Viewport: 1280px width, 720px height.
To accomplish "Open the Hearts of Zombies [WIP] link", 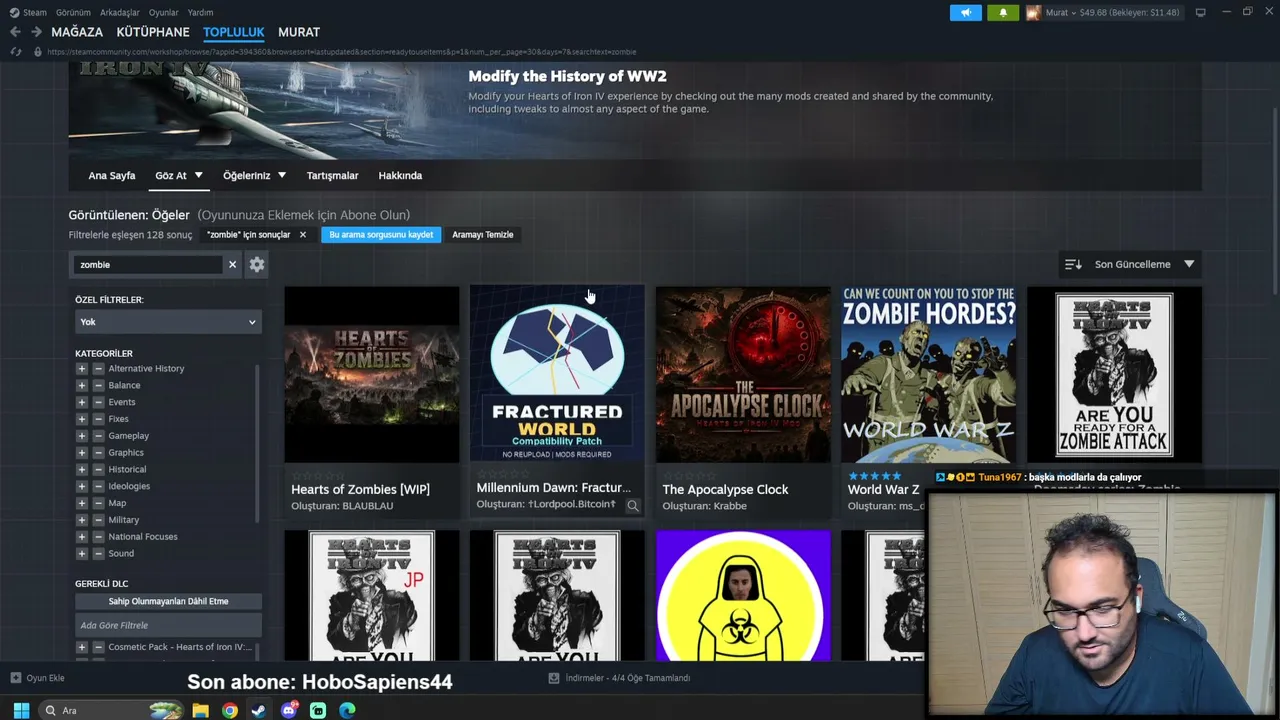I will tap(360, 489).
